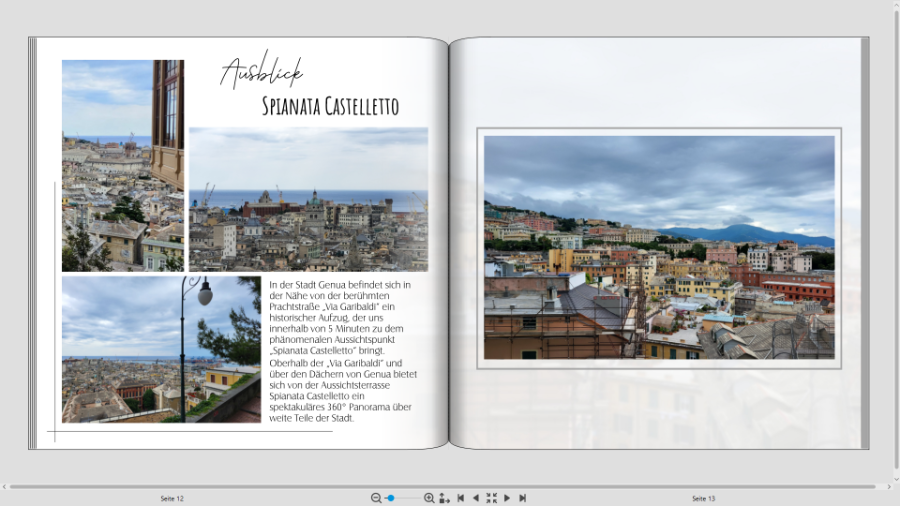Click the 'Seite 13' page label

coord(704,498)
